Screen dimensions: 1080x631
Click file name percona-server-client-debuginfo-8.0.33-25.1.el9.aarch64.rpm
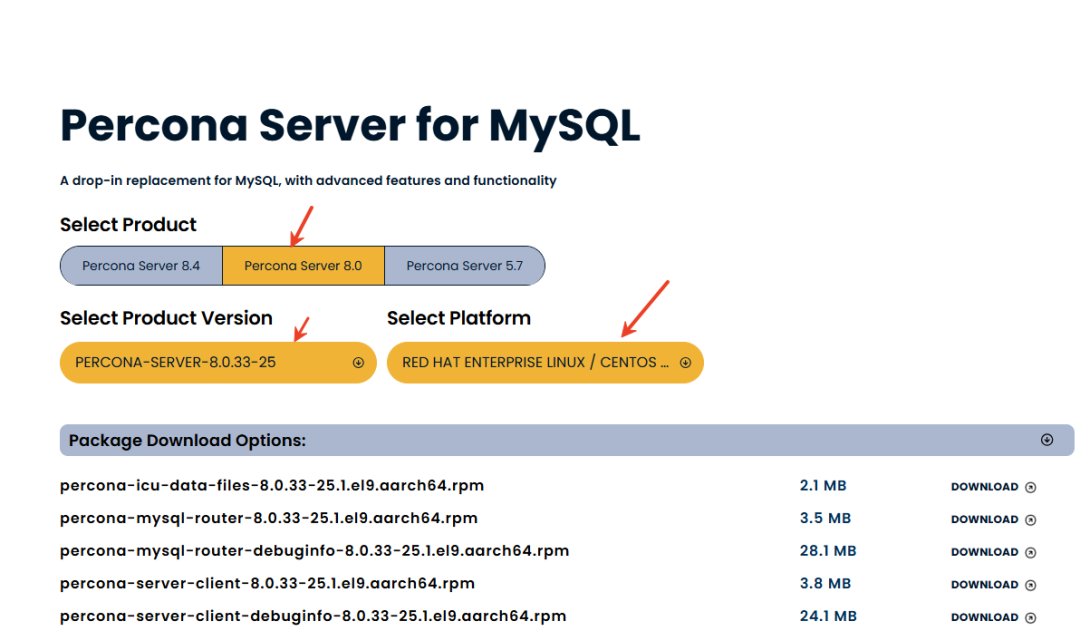tap(313, 616)
